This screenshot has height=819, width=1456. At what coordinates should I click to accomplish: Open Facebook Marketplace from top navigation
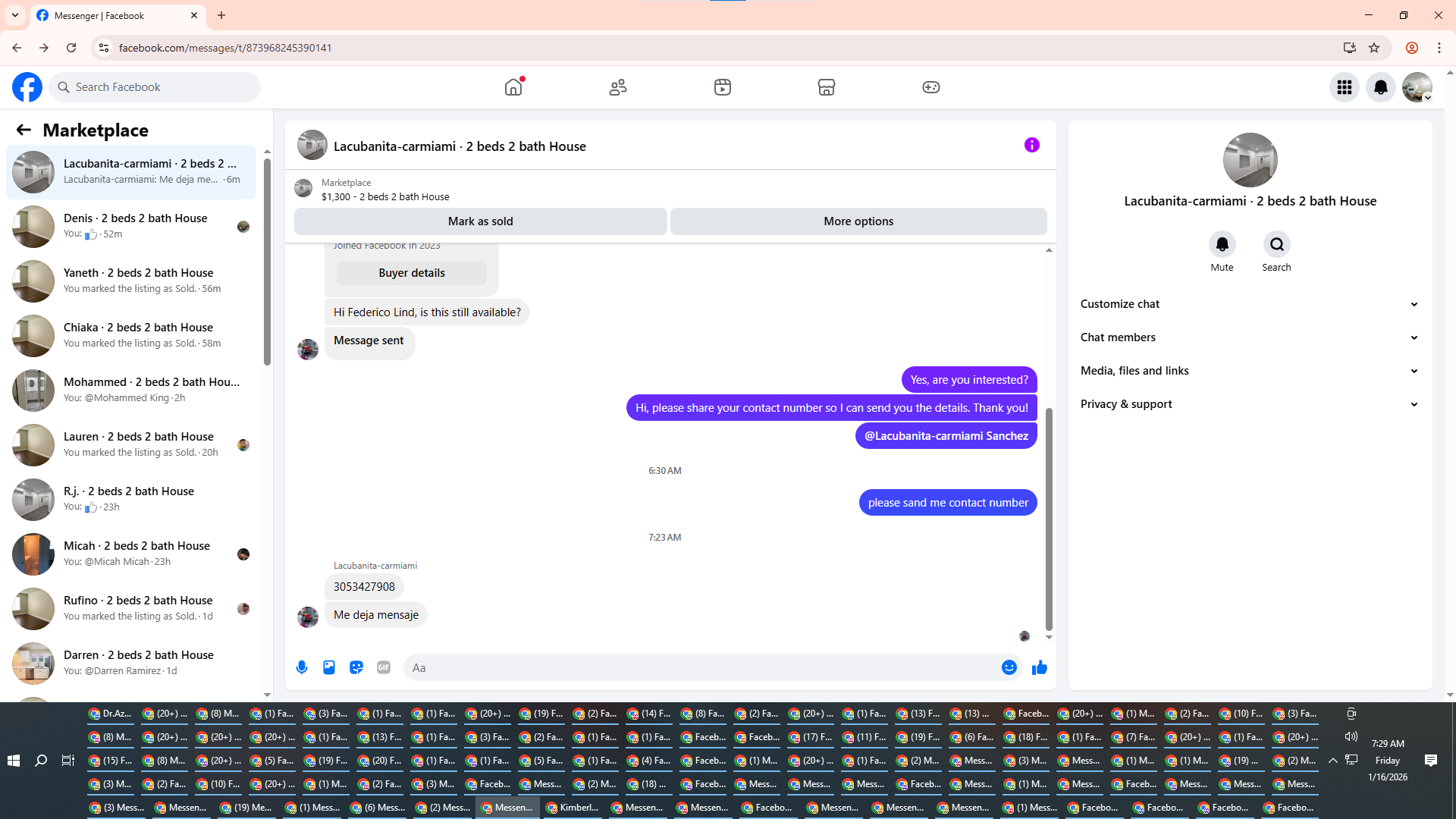point(826,87)
